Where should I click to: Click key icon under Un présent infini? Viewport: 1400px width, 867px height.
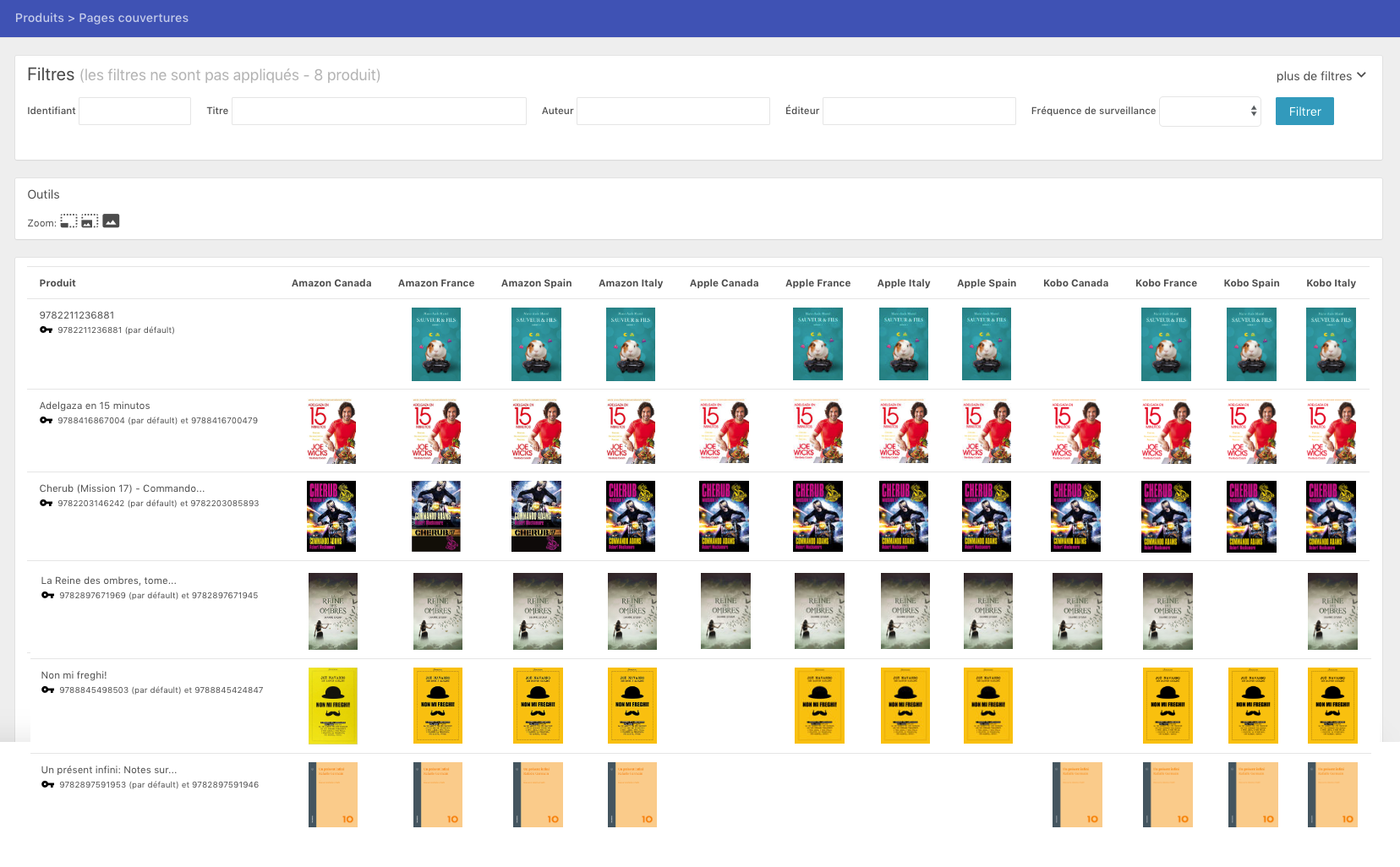(48, 785)
